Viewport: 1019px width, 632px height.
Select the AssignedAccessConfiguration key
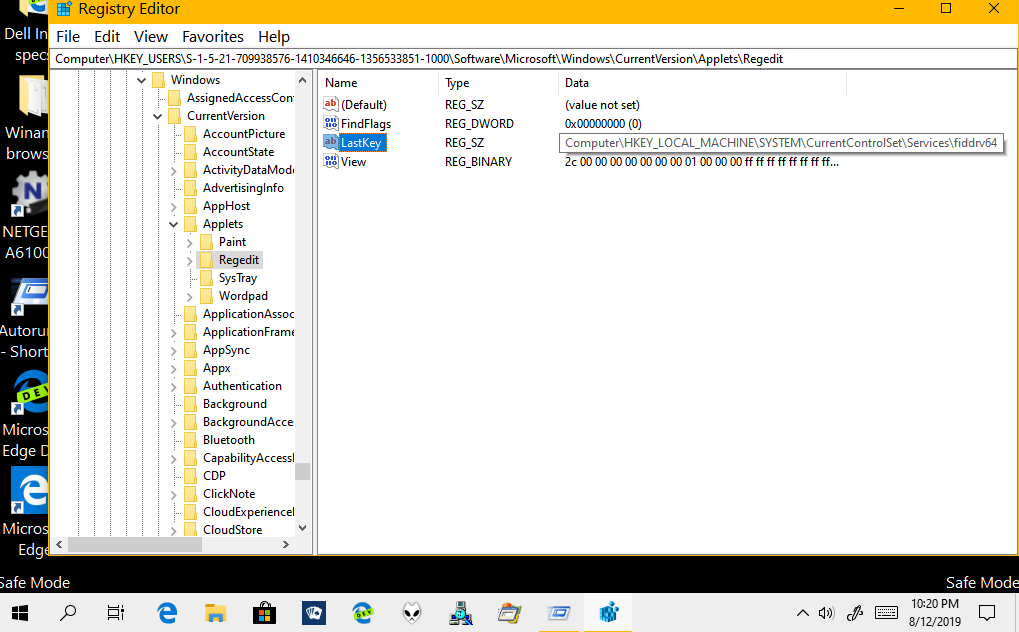240,98
